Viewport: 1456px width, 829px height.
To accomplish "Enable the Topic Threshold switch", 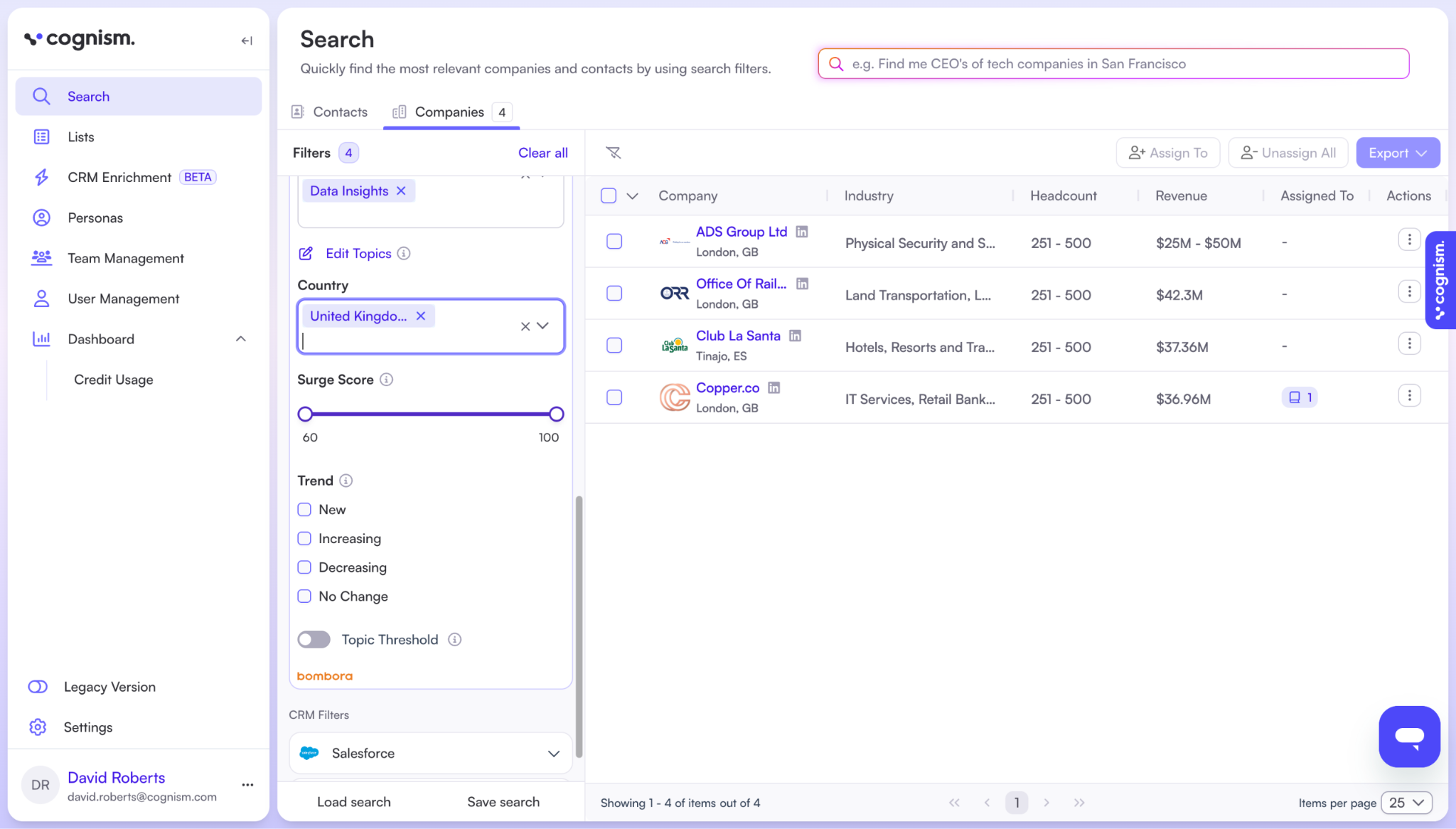I will pos(314,640).
